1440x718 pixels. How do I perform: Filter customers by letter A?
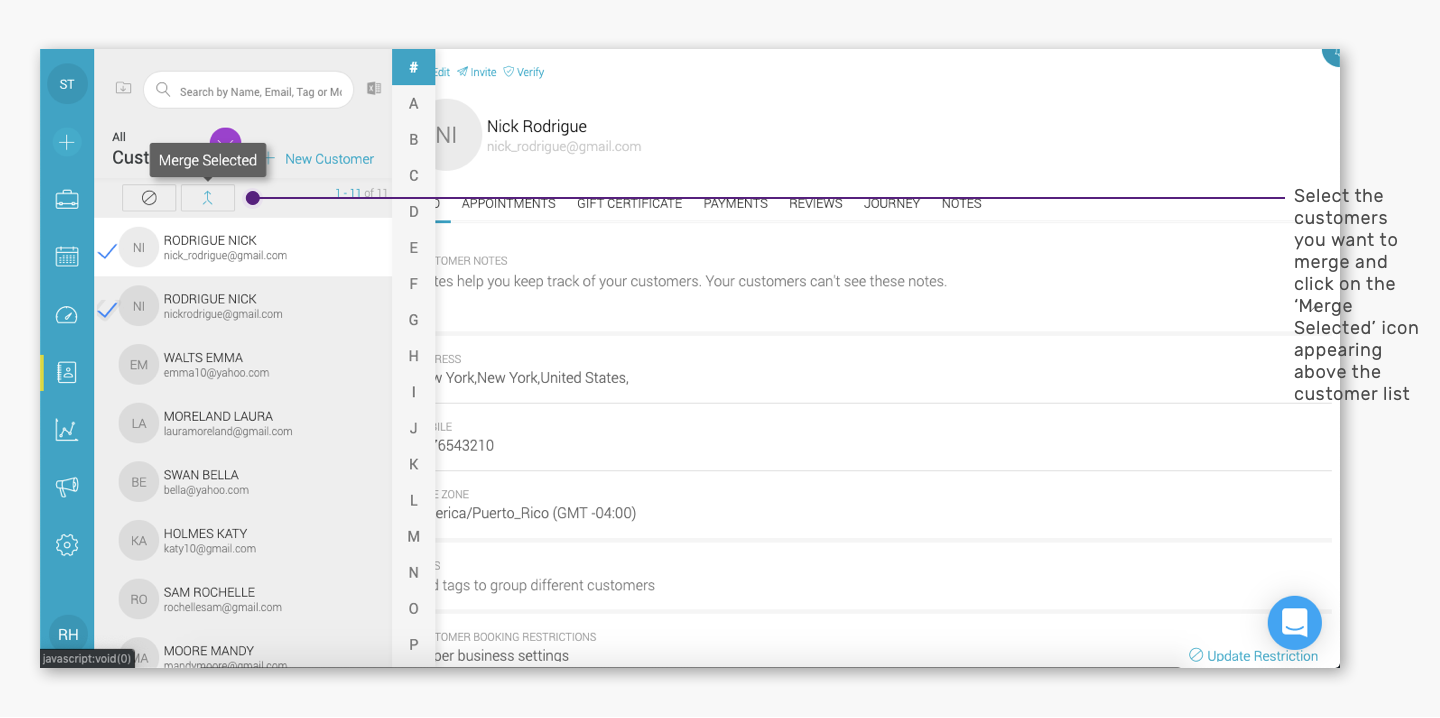tap(414, 103)
